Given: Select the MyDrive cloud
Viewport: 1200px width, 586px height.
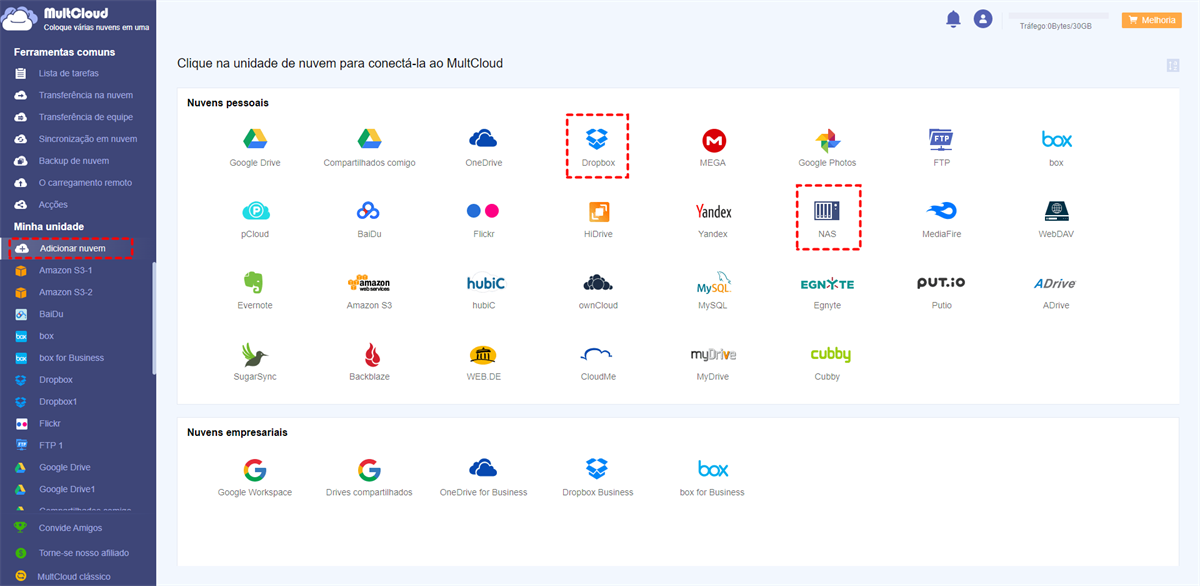Looking at the screenshot, I should click(713, 355).
